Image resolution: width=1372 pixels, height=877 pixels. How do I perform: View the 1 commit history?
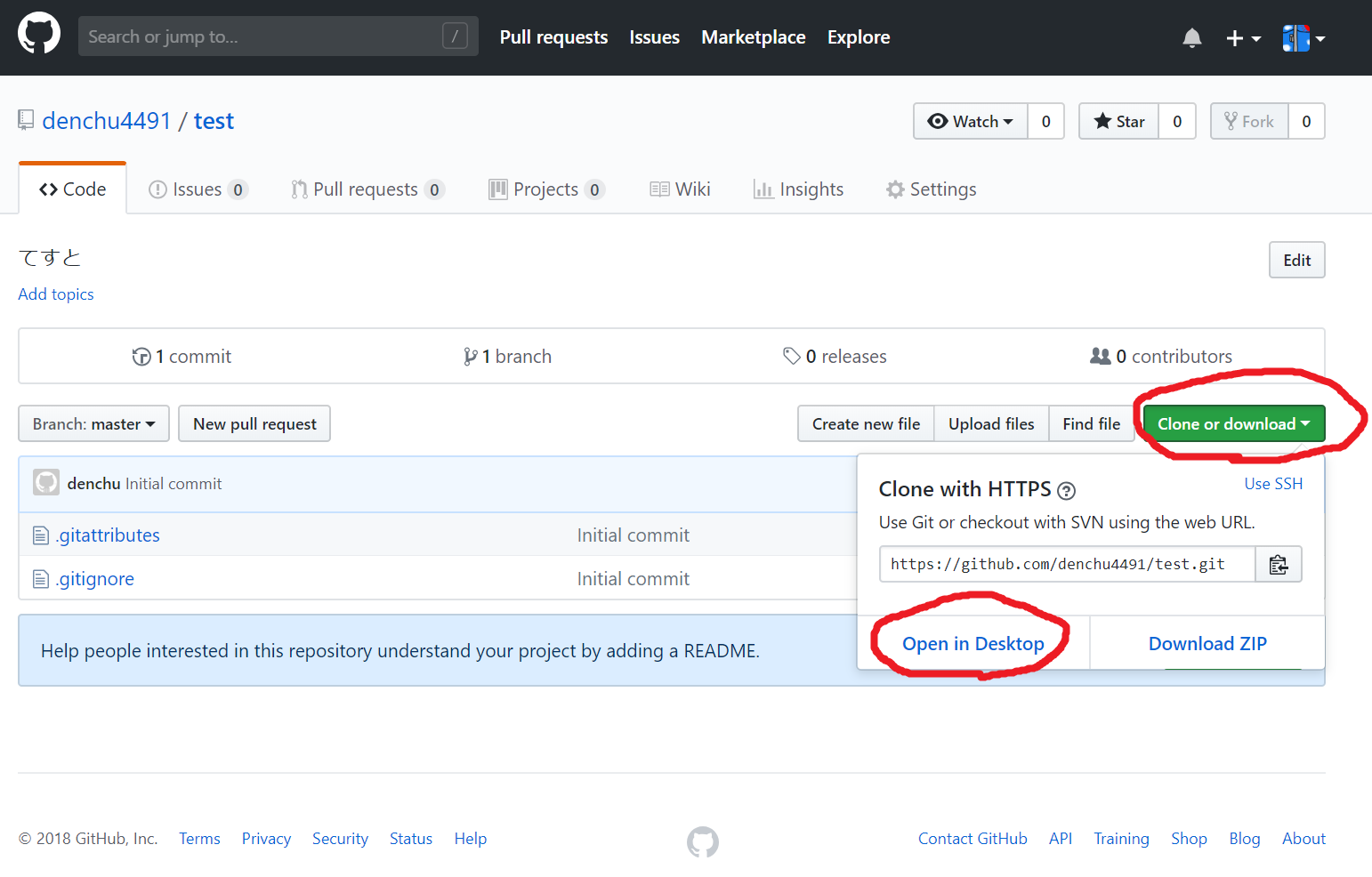[x=182, y=357]
